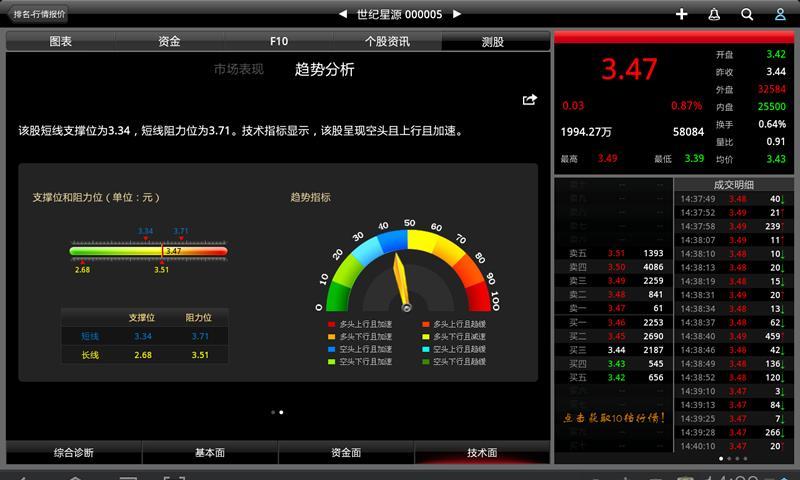Click the 最低 3.39 value
The image size is (800, 480).
[694, 158]
